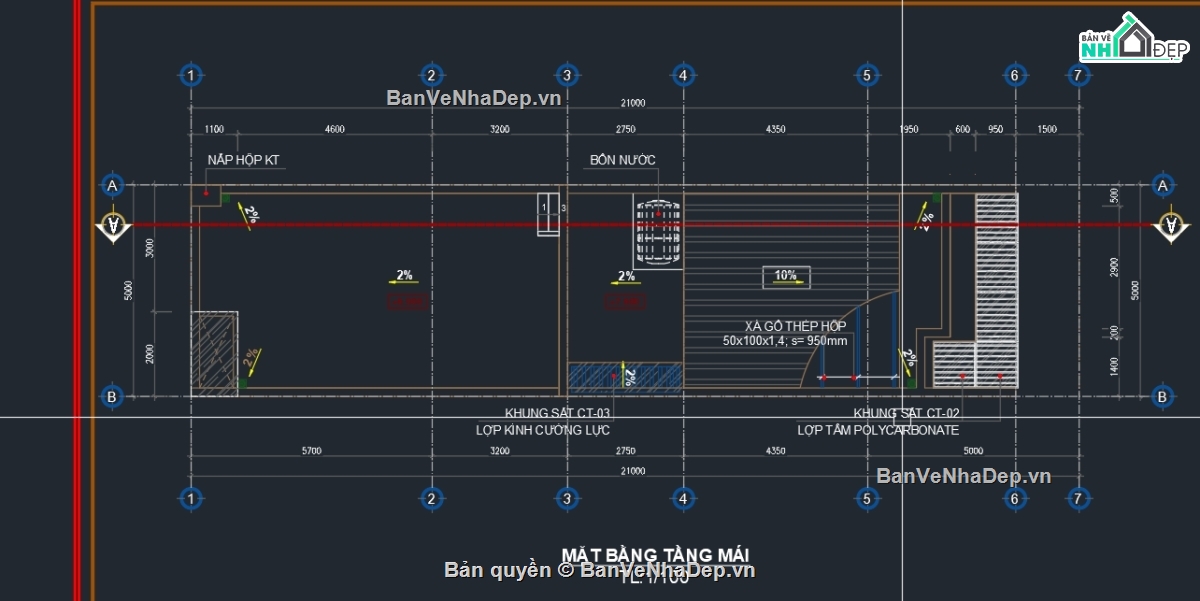Click grid bubble 6 above the plan

click(x=1014, y=75)
